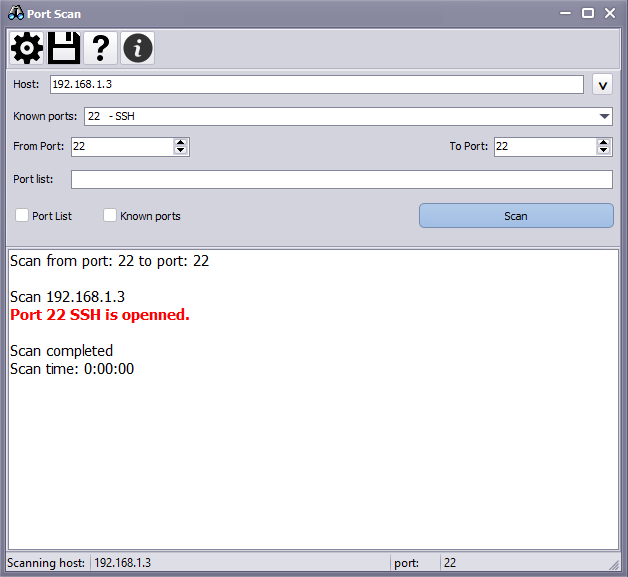Enable the Port List checkbox
Screen dimensions: 628x577
click(22, 215)
